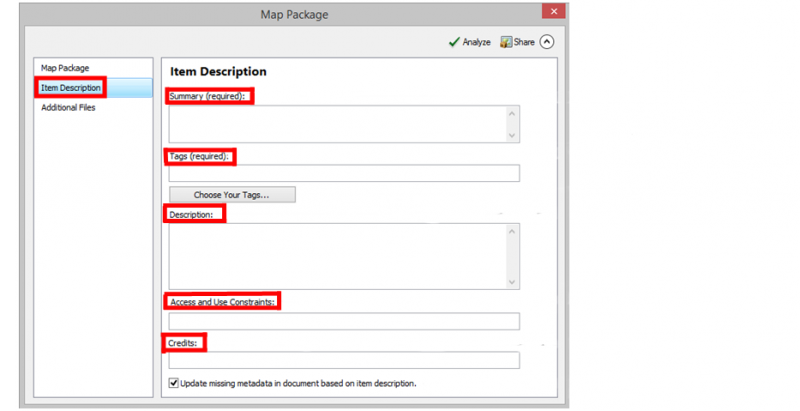Switch to the Additional Files page
Screen dimensions: 800x411
pyautogui.click(x=68, y=108)
